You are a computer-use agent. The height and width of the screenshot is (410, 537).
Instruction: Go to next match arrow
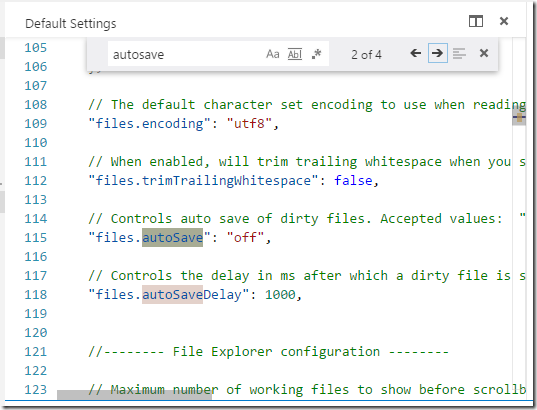click(437, 53)
